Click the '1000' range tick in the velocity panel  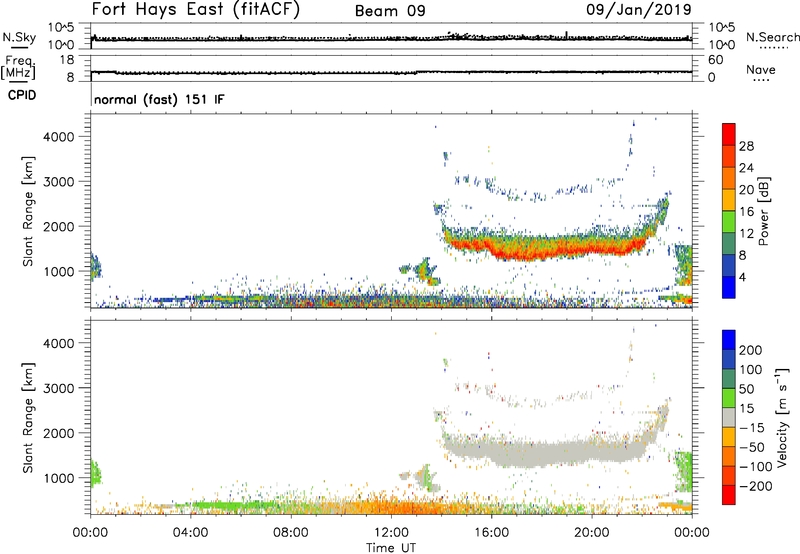(59, 478)
